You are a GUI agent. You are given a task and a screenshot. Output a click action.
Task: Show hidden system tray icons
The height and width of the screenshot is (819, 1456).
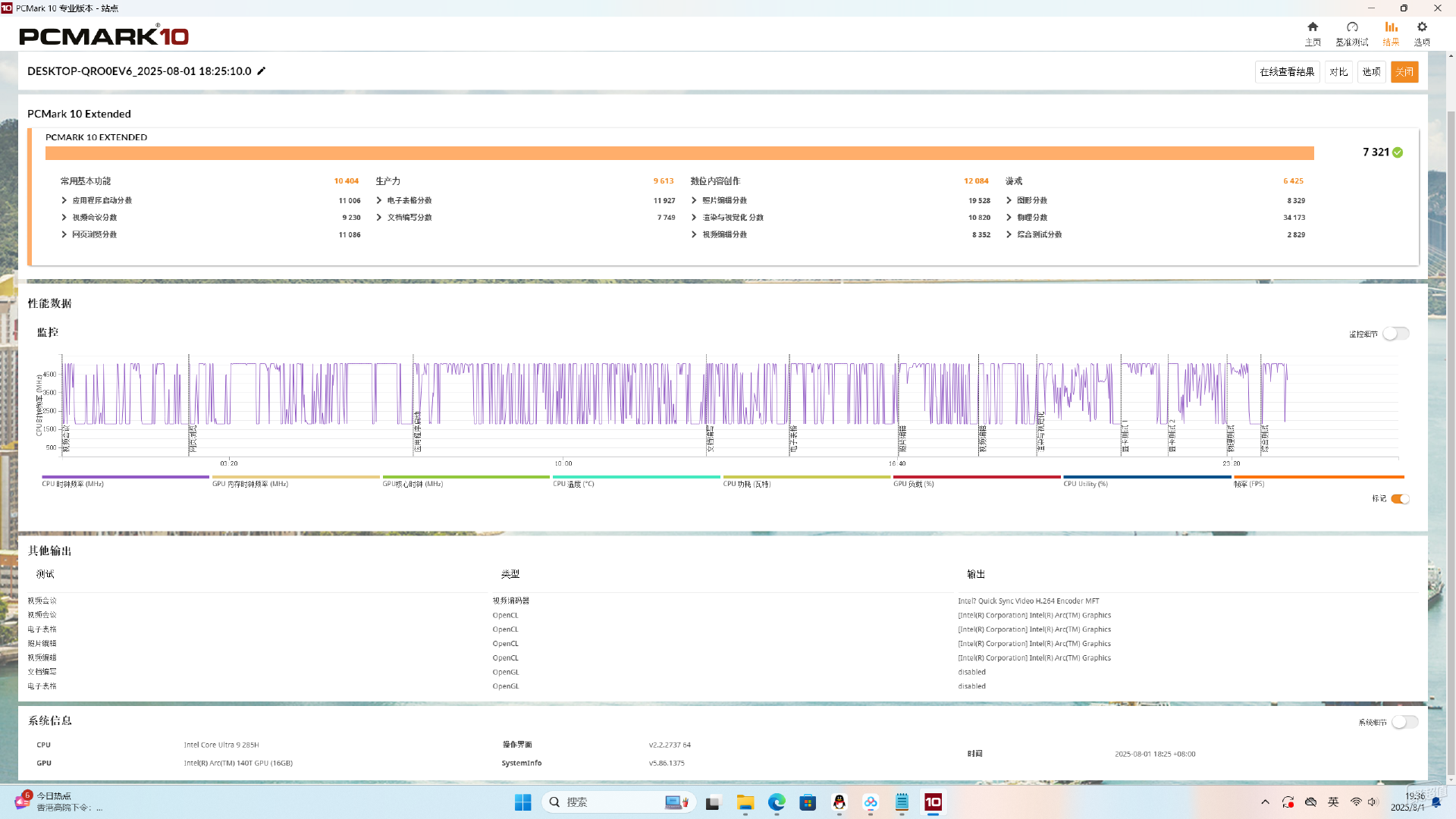pos(1265,802)
